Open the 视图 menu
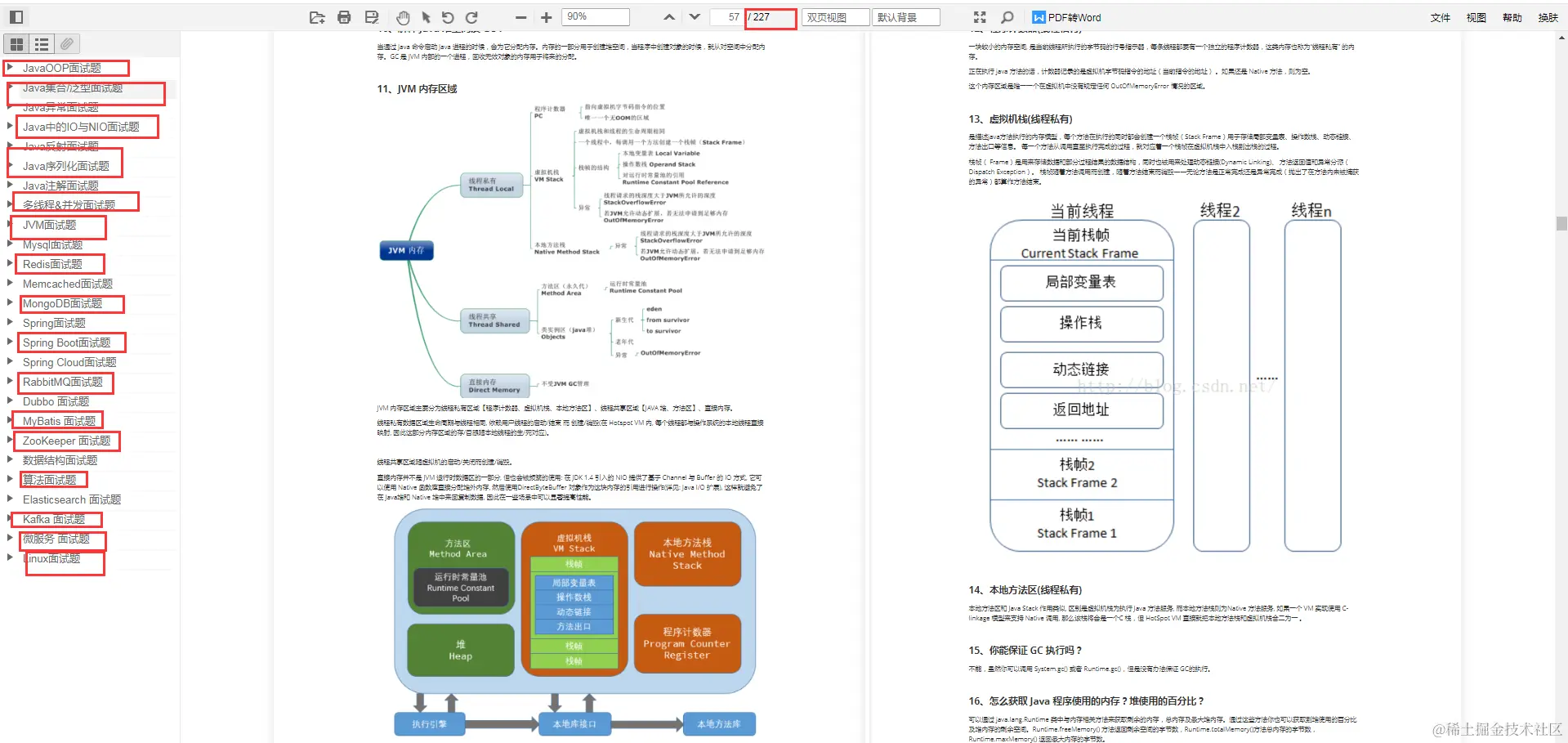This screenshot has height=743, width=1568. (x=1476, y=17)
